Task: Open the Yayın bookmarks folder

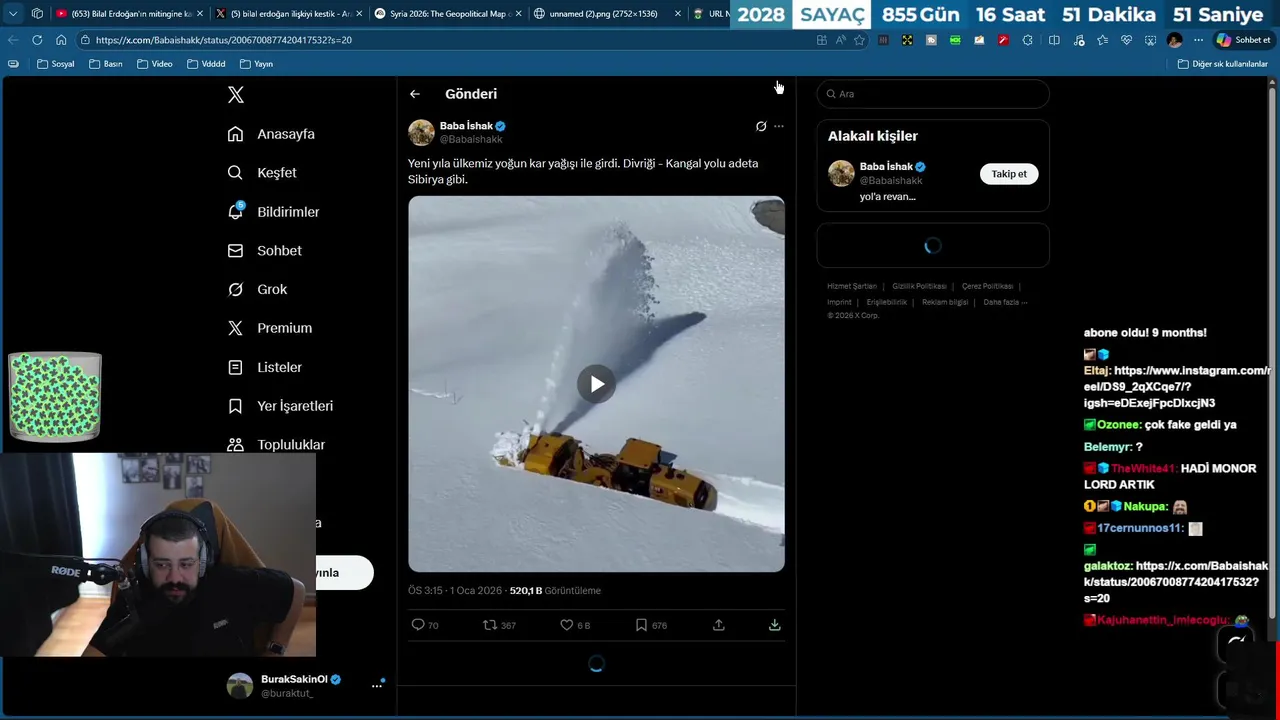Action: [257, 64]
